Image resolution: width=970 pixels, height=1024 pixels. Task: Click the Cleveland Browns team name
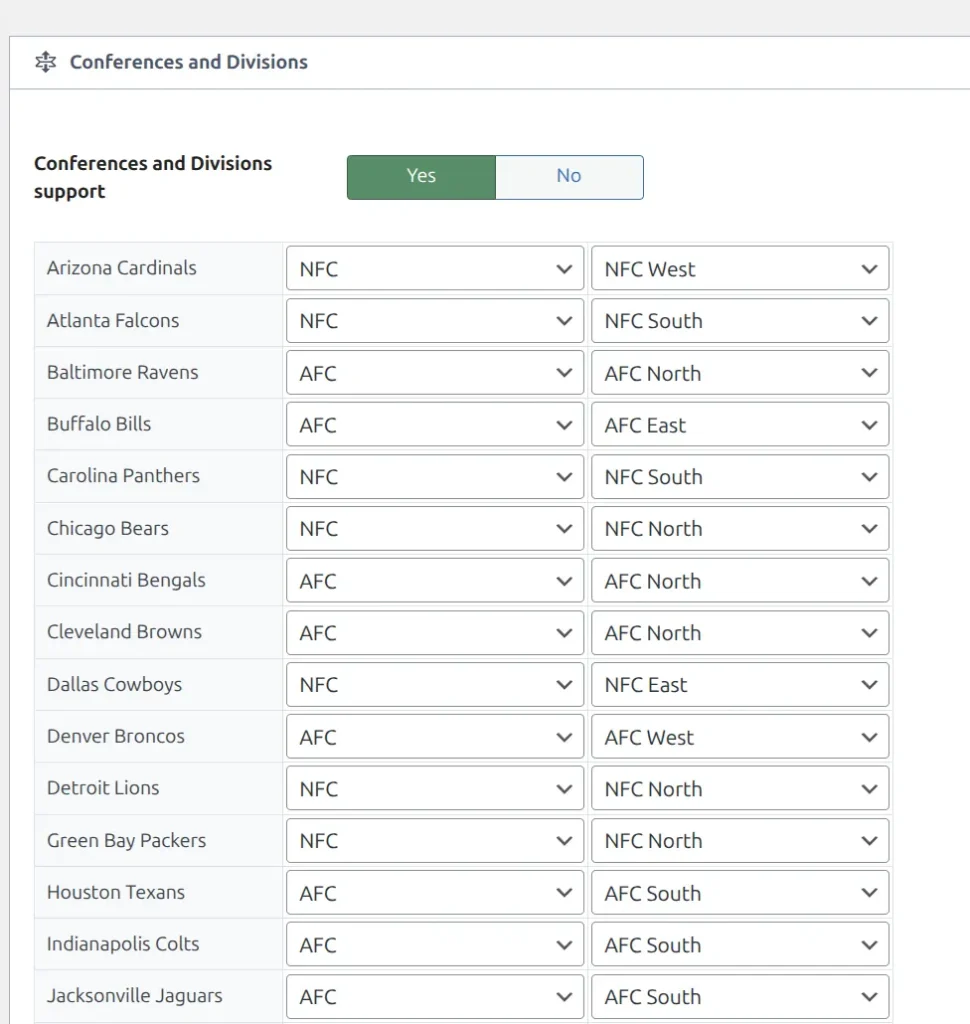(124, 632)
